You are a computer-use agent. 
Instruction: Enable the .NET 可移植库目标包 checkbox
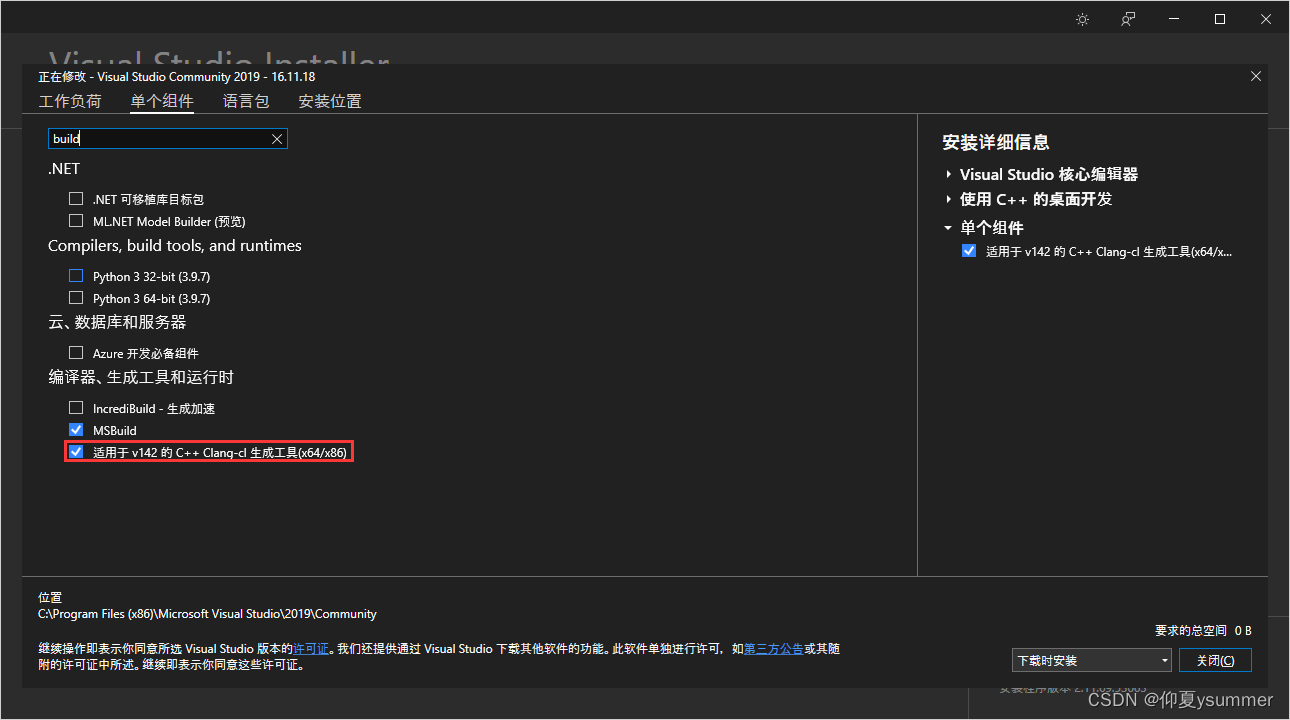coord(76,198)
